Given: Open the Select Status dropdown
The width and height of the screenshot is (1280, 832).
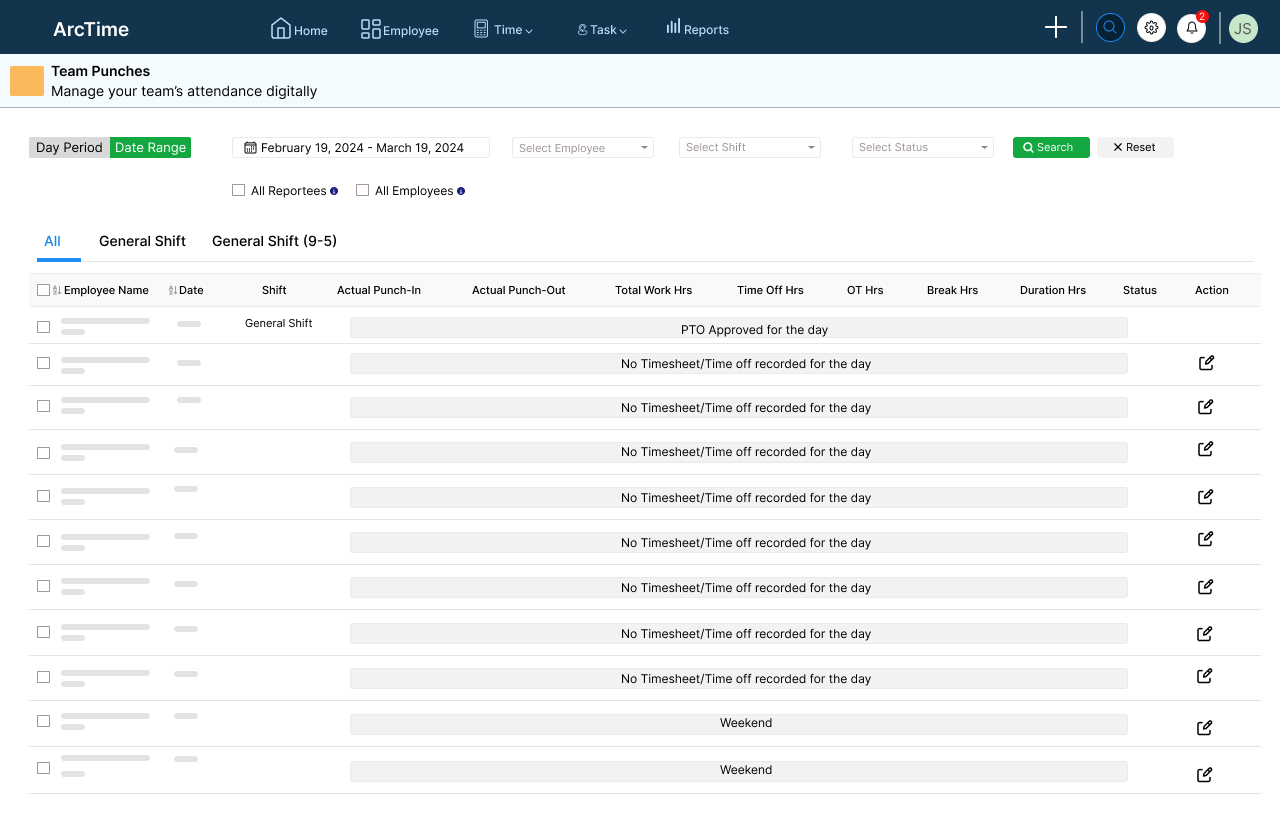Looking at the screenshot, I should pos(922,147).
